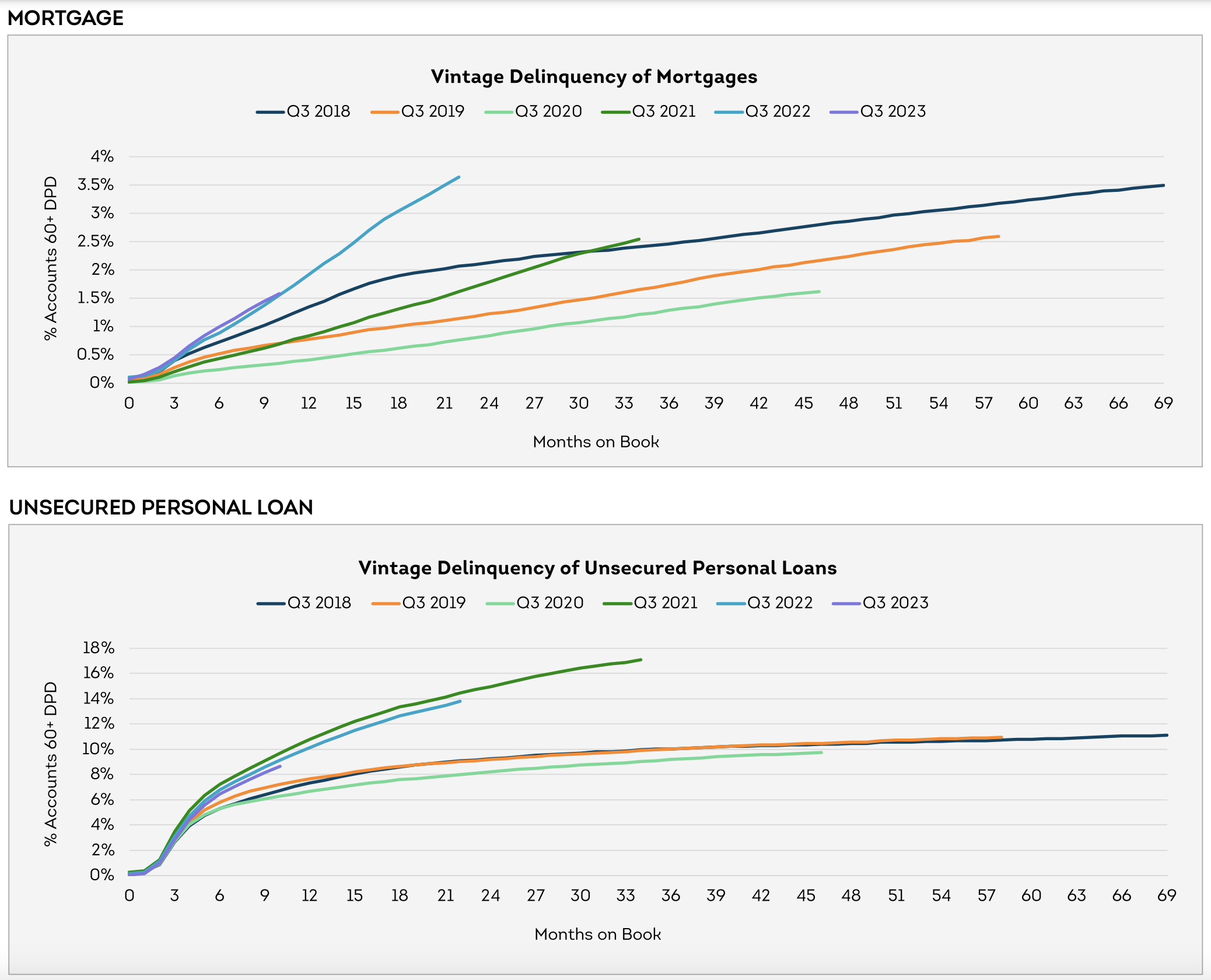Click the MORTGAGE section heading
This screenshot has height=980, width=1211.
pyautogui.click(x=65, y=18)
